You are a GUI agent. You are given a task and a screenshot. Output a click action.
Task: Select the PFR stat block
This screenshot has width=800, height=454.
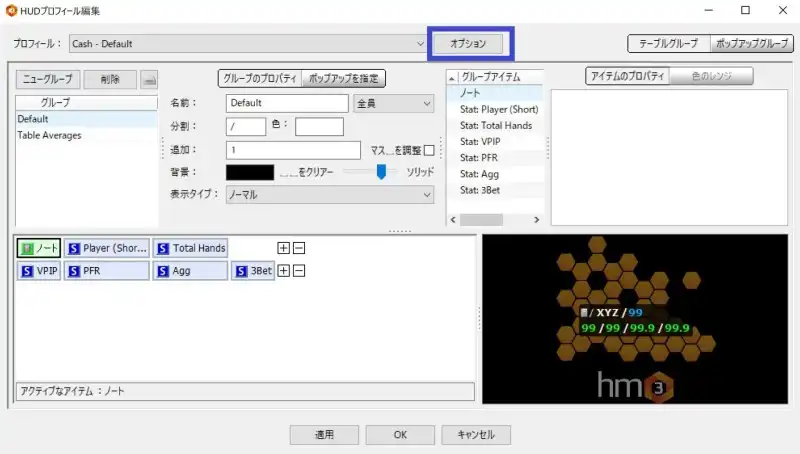coord(106,270)
